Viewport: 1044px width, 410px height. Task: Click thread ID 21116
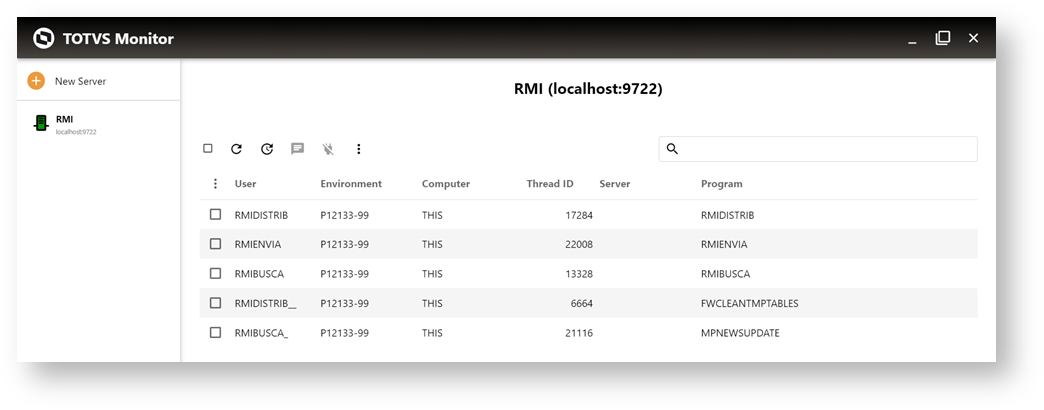[x=579, y=333]
